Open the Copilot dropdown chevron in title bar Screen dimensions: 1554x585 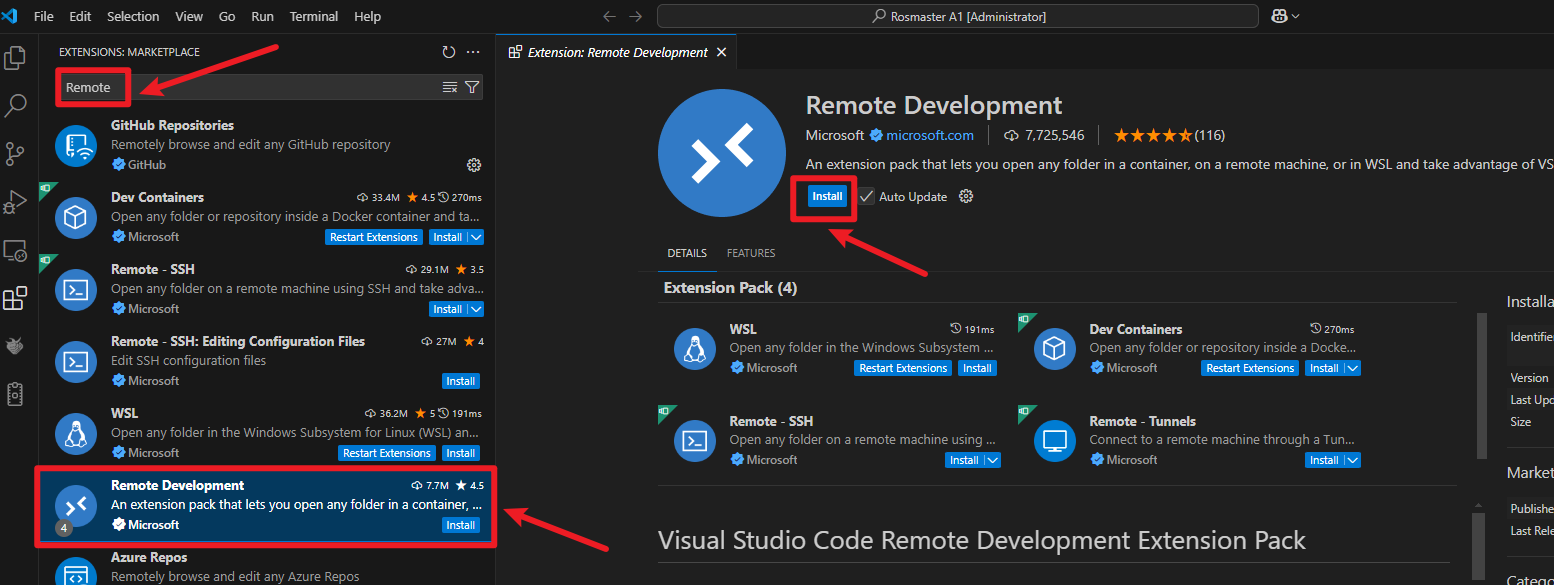(1296, 16)
